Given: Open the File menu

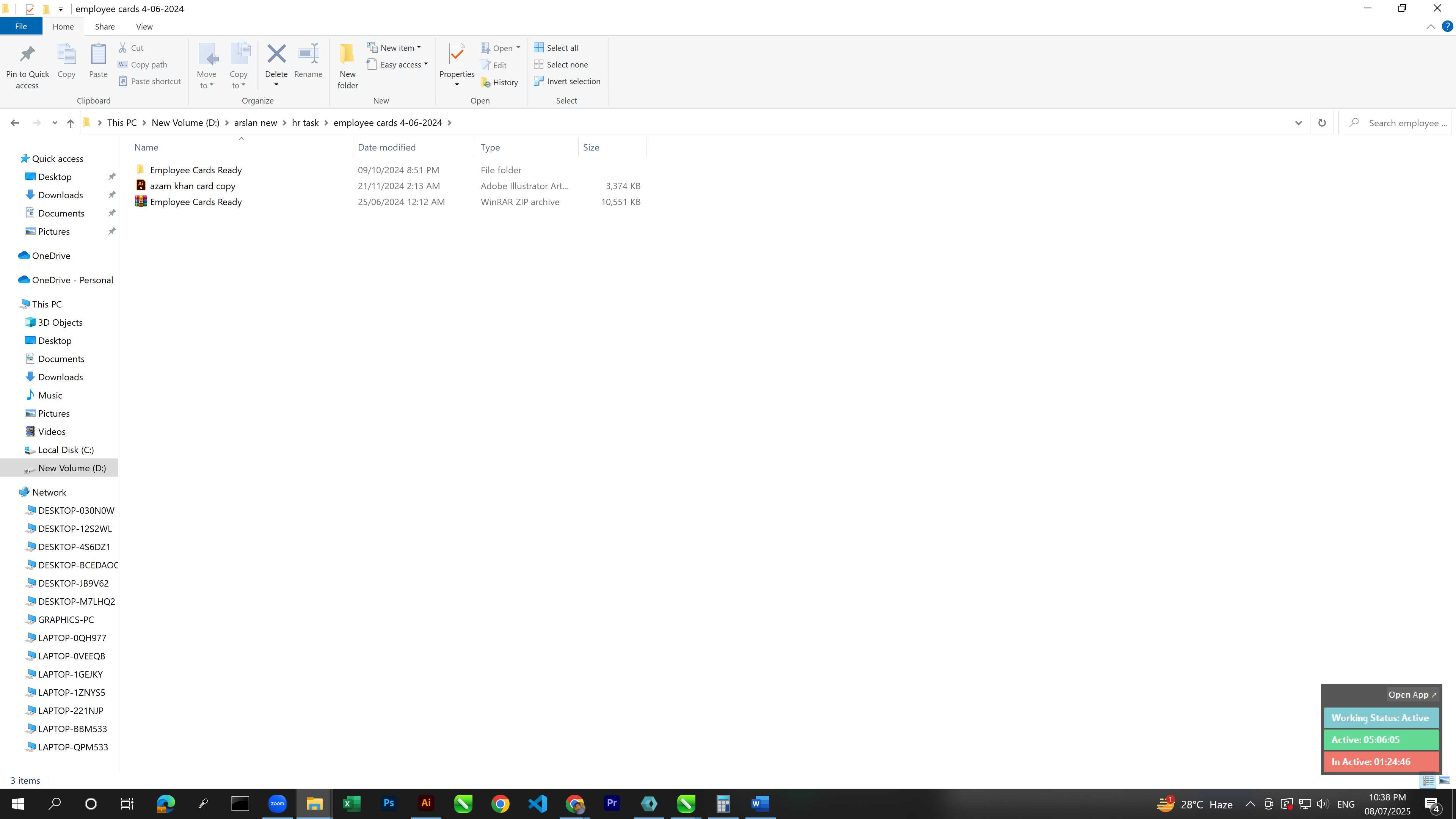Looking at the screenshot, I should [21, 26].
